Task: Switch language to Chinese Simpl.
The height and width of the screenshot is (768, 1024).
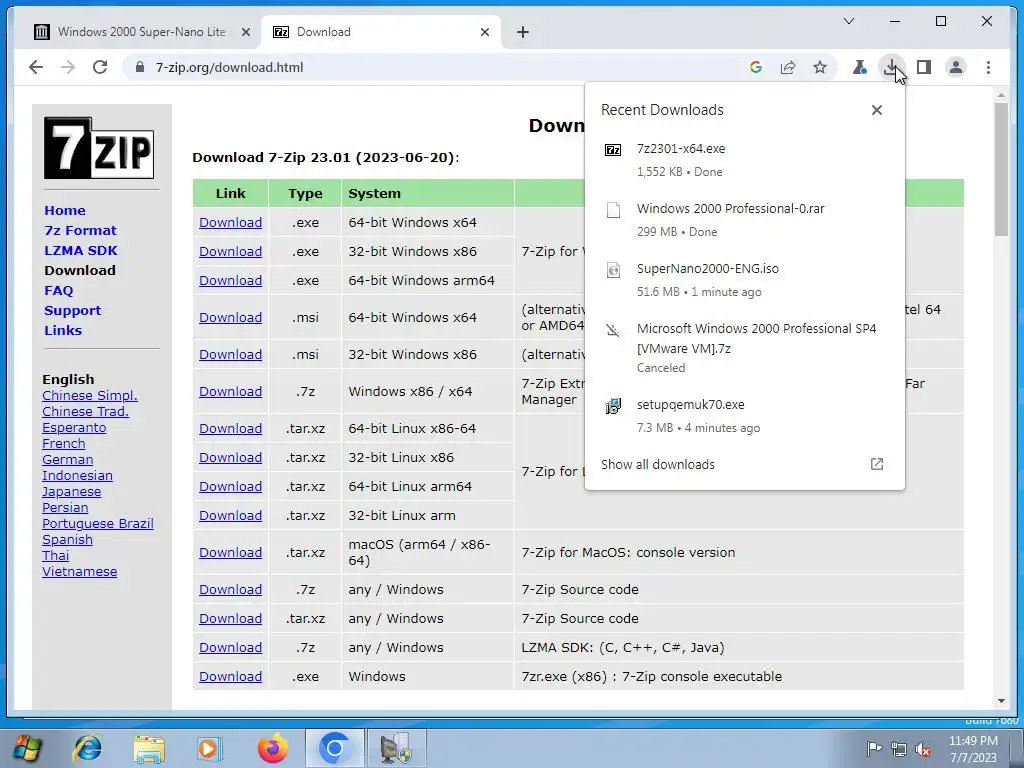Action: tap(90, 396)
